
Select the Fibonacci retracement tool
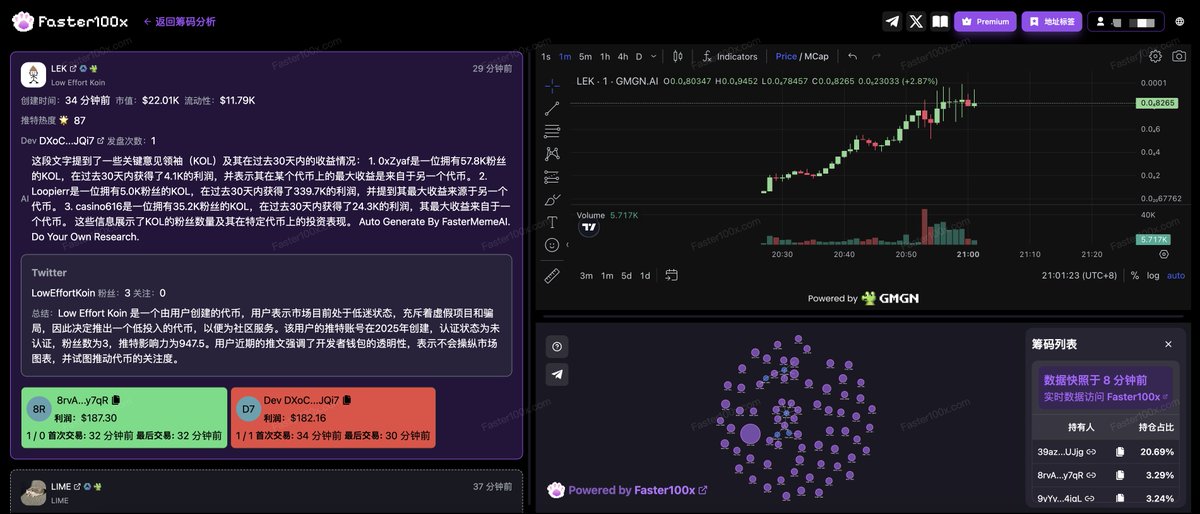(552, 131)
